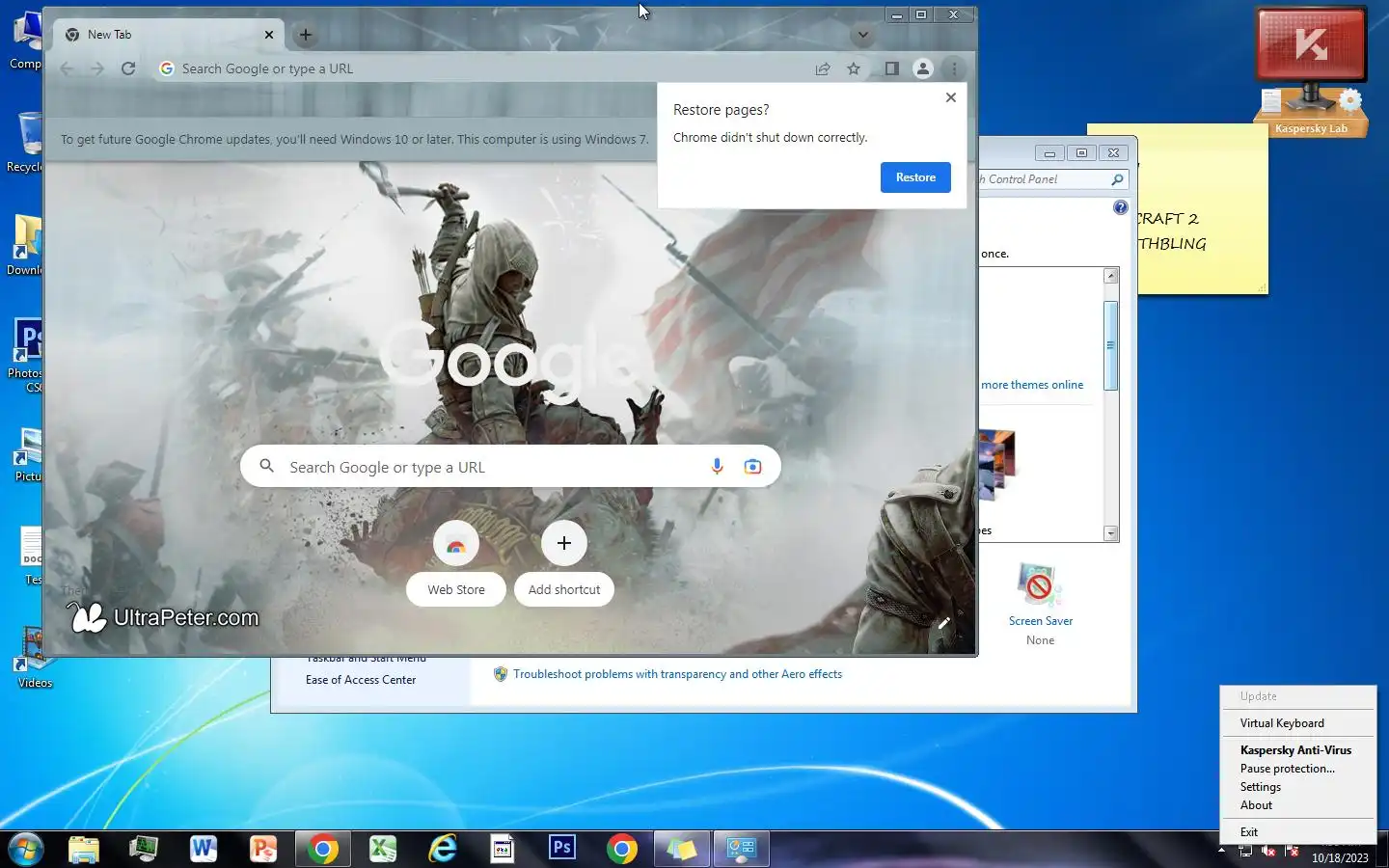Viewport: 1389px width, 868px height.
Task: Restore the previous Chrome pages
Action: (915, 177)
